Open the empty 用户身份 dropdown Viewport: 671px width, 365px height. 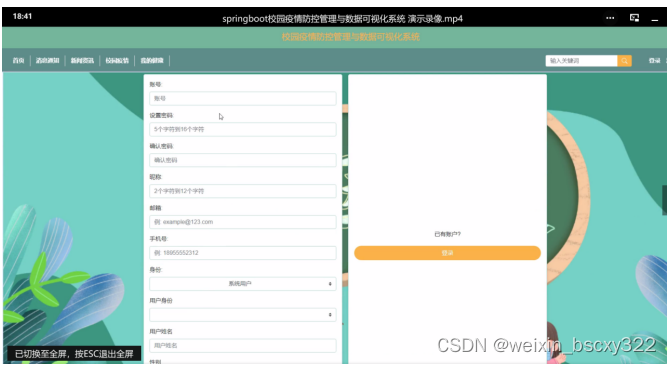[243, 315]
